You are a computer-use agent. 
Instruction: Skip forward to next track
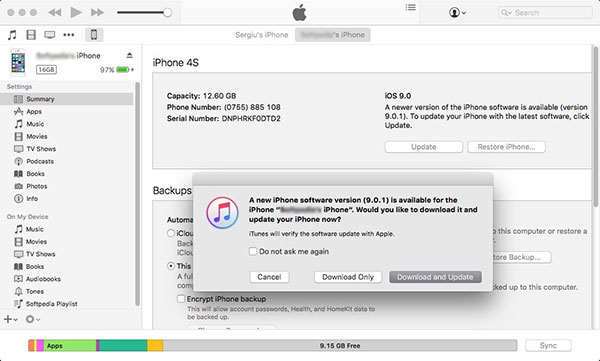(97, 13)
